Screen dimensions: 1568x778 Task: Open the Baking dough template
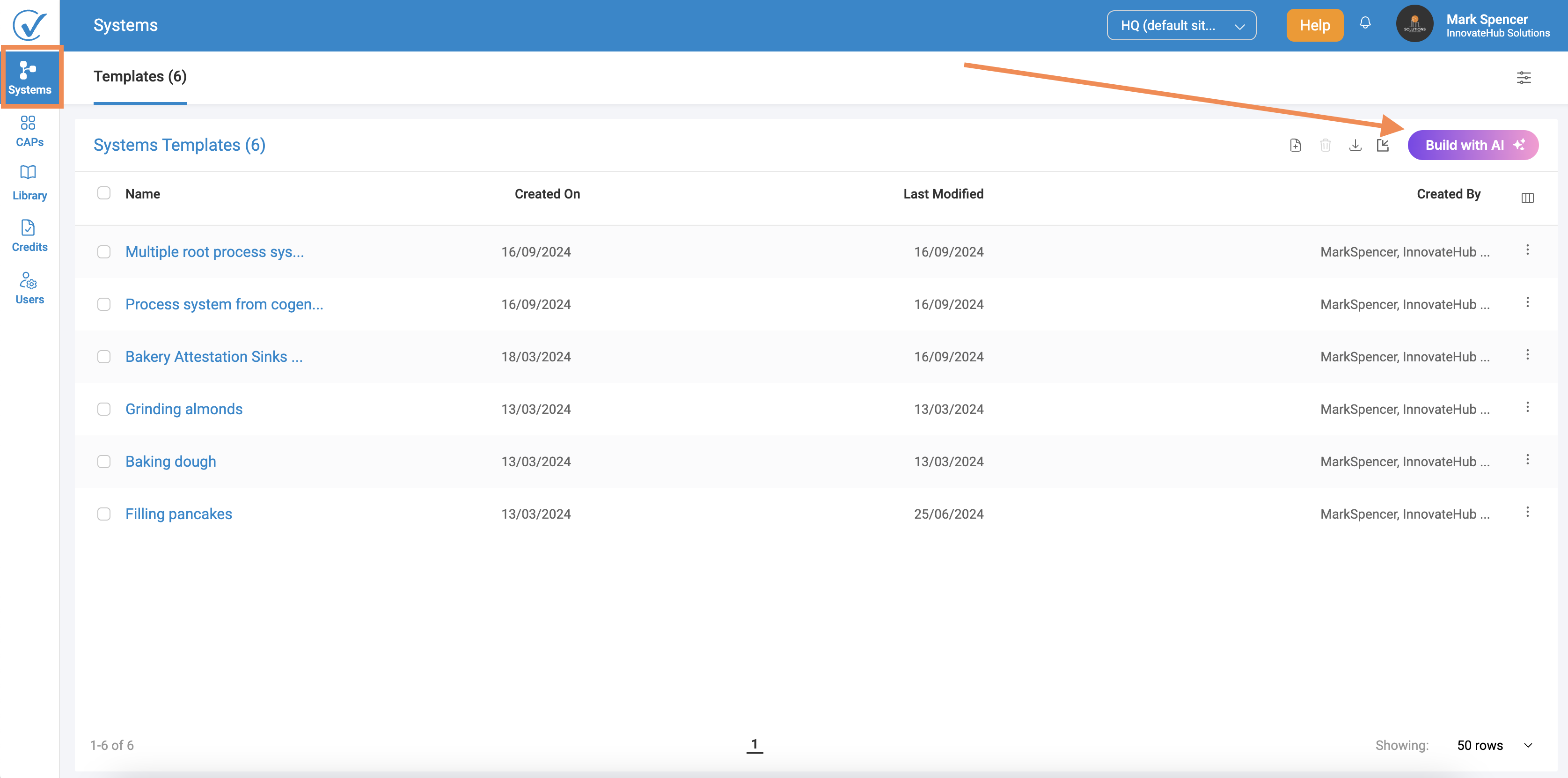tap(170, 461)
